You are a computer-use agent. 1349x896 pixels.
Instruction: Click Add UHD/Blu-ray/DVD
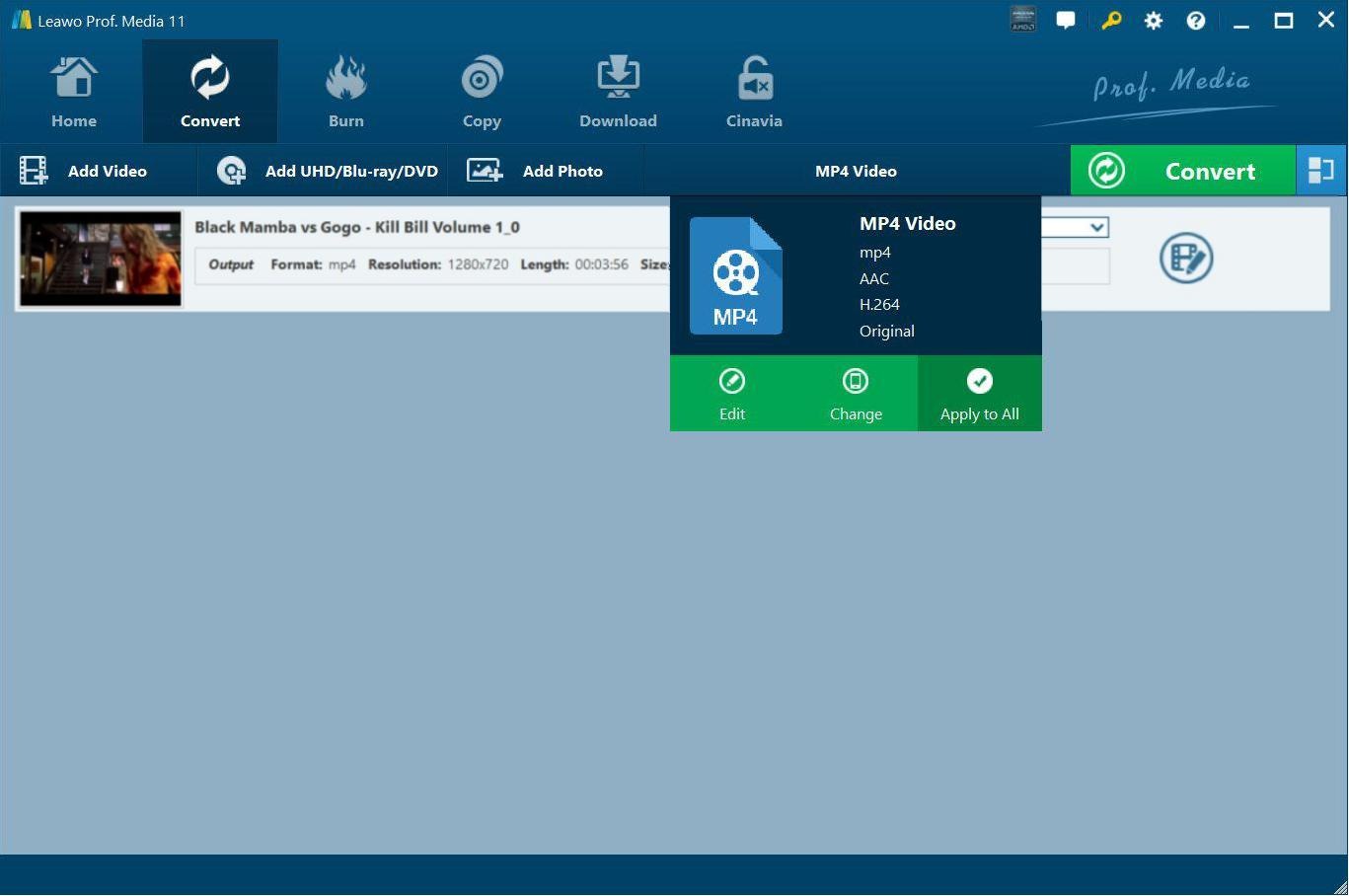coord(329,171)
